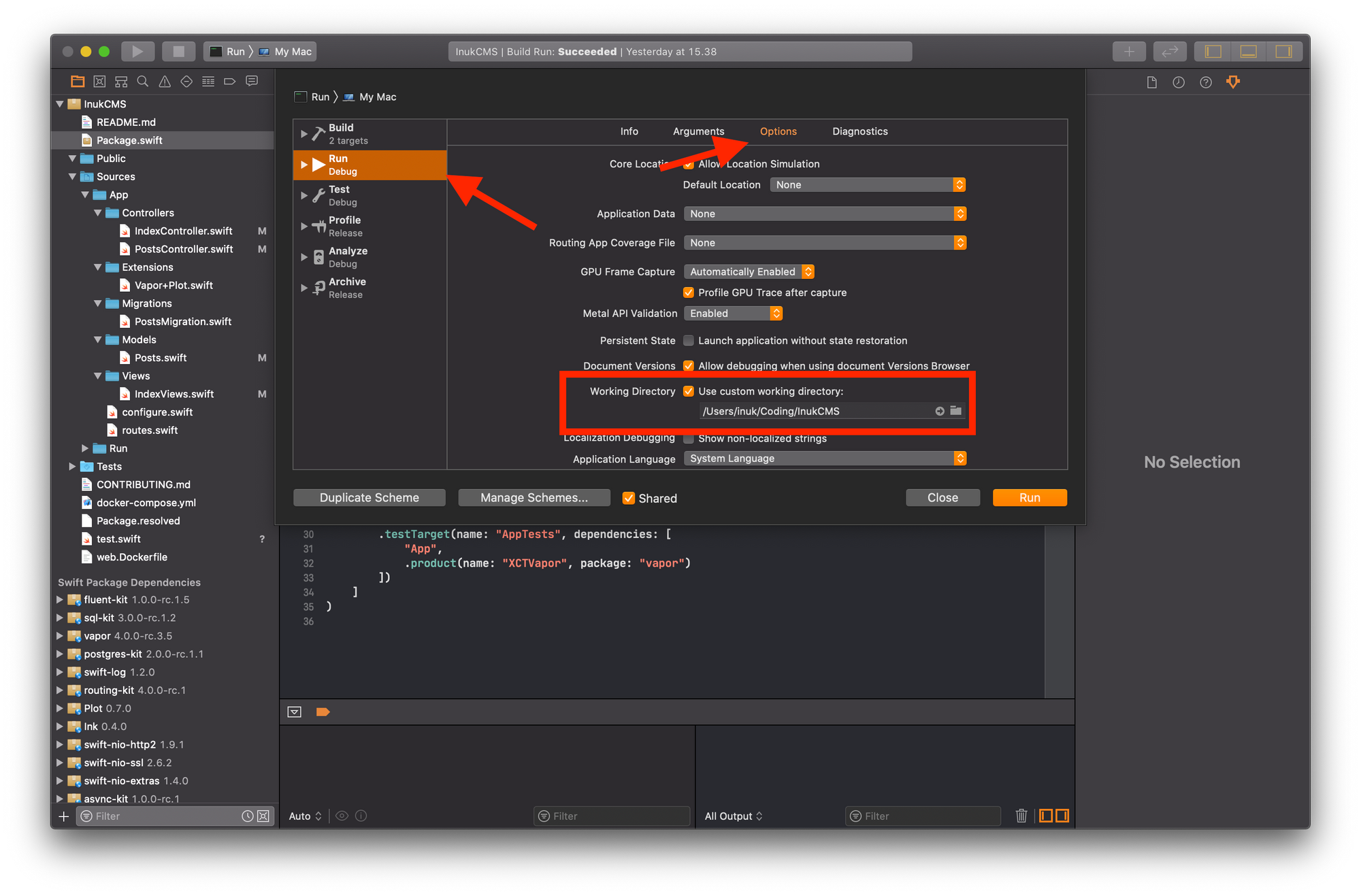Screen dimensions: 1361x896
Task: Click the folder chooser icon for working directory
Action: coord(956,411)
